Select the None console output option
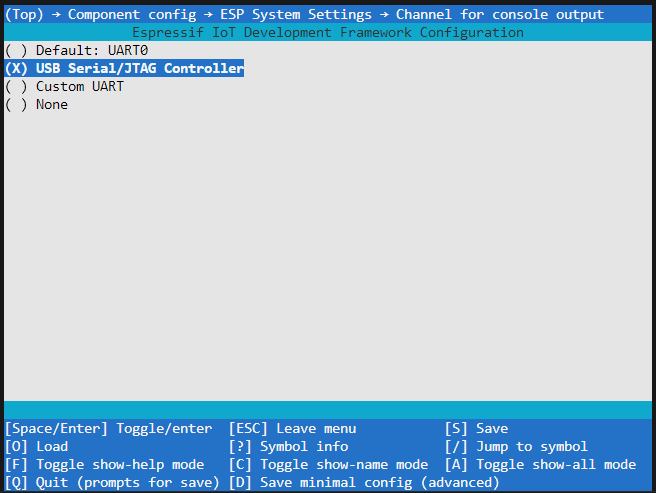656x493 pixels. click(x=36, y=105)
